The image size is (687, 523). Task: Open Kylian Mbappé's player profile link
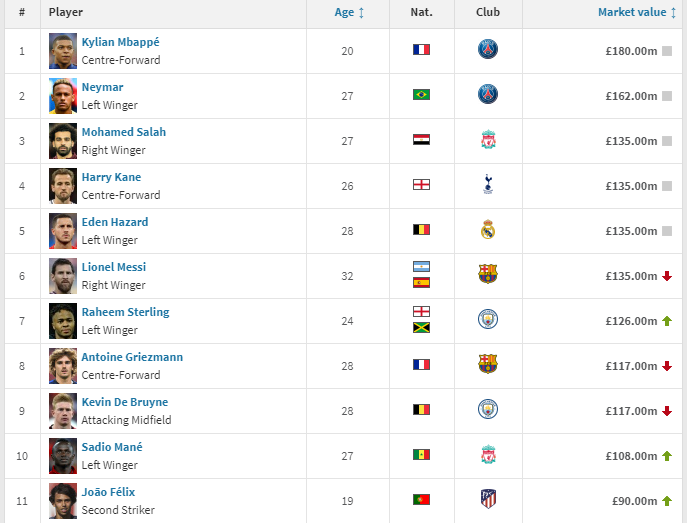120,42
